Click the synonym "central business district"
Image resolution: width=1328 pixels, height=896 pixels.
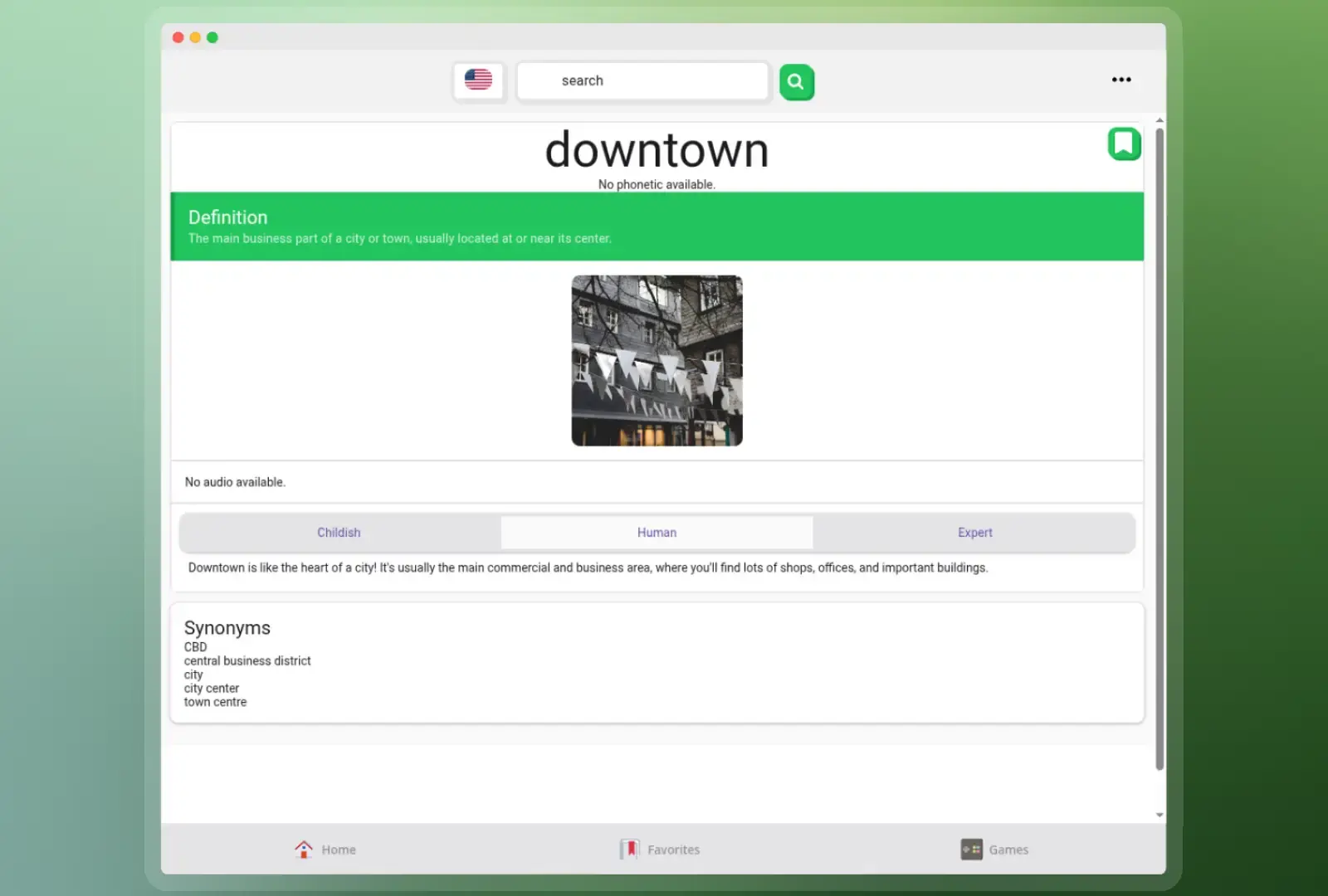[x=247, y=661]
